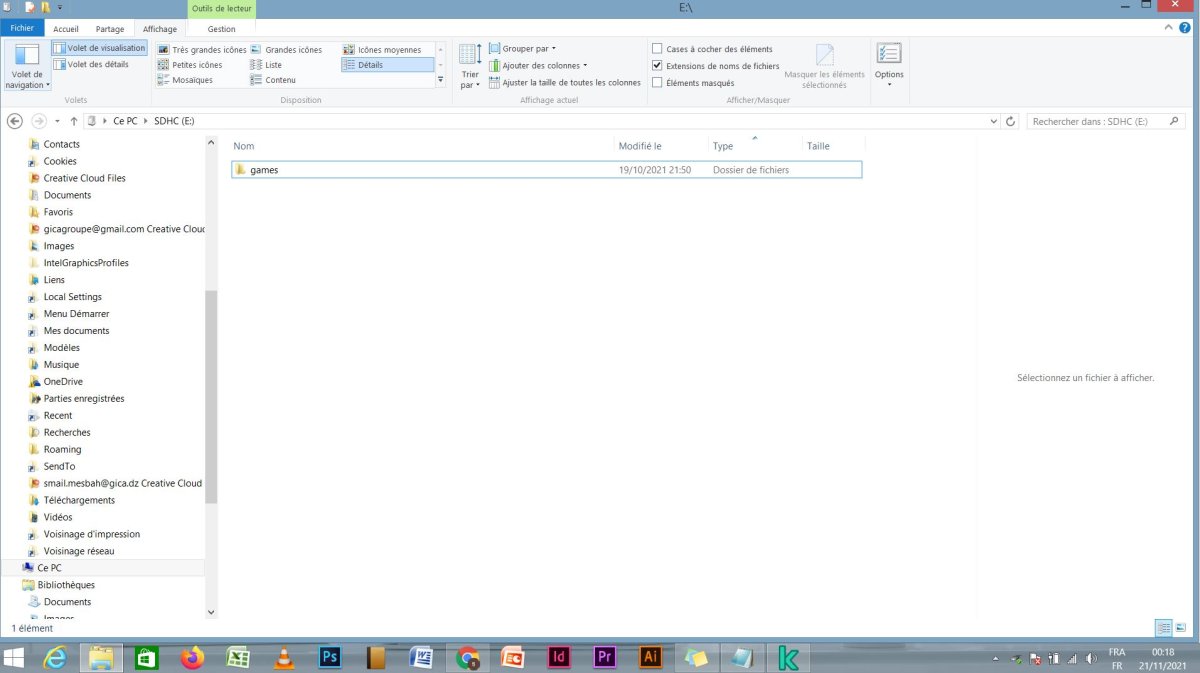This screenshot has height=673, width=1200.
Task: Open Adobe InDesign from the taskbar
Action: tap(559, 657)
